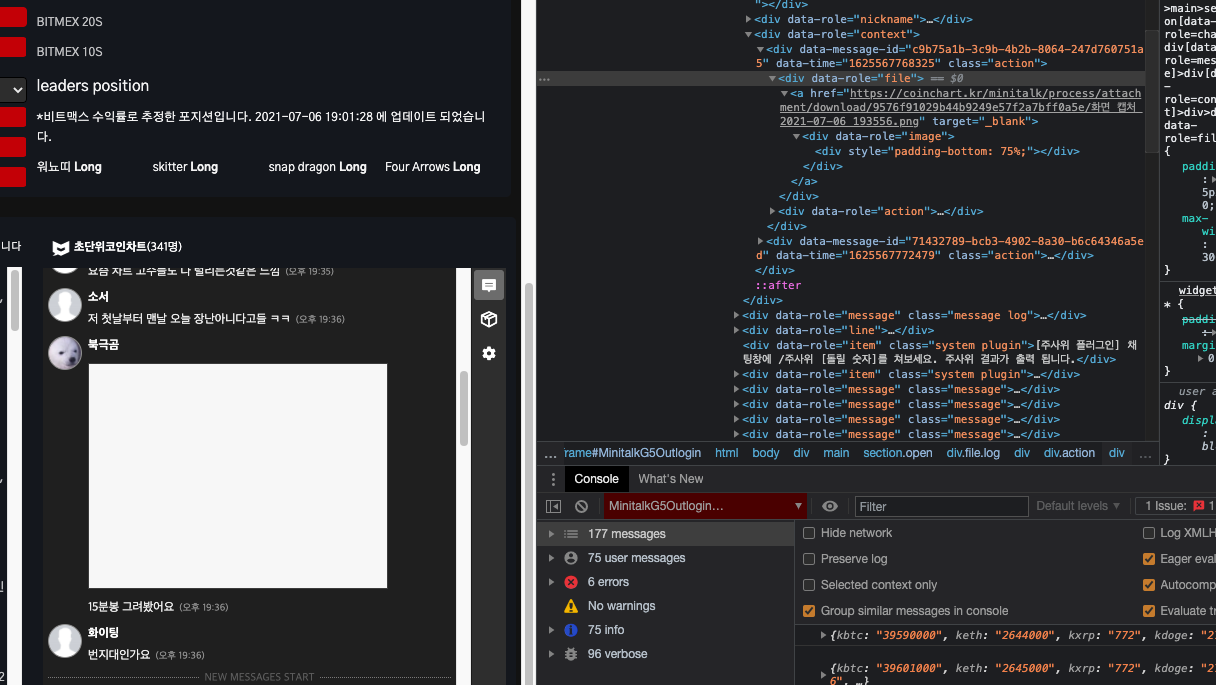This screenshot has height=685, width=1216.
Task: Open chat settings gear icon
Action: (x=489, y=353)
